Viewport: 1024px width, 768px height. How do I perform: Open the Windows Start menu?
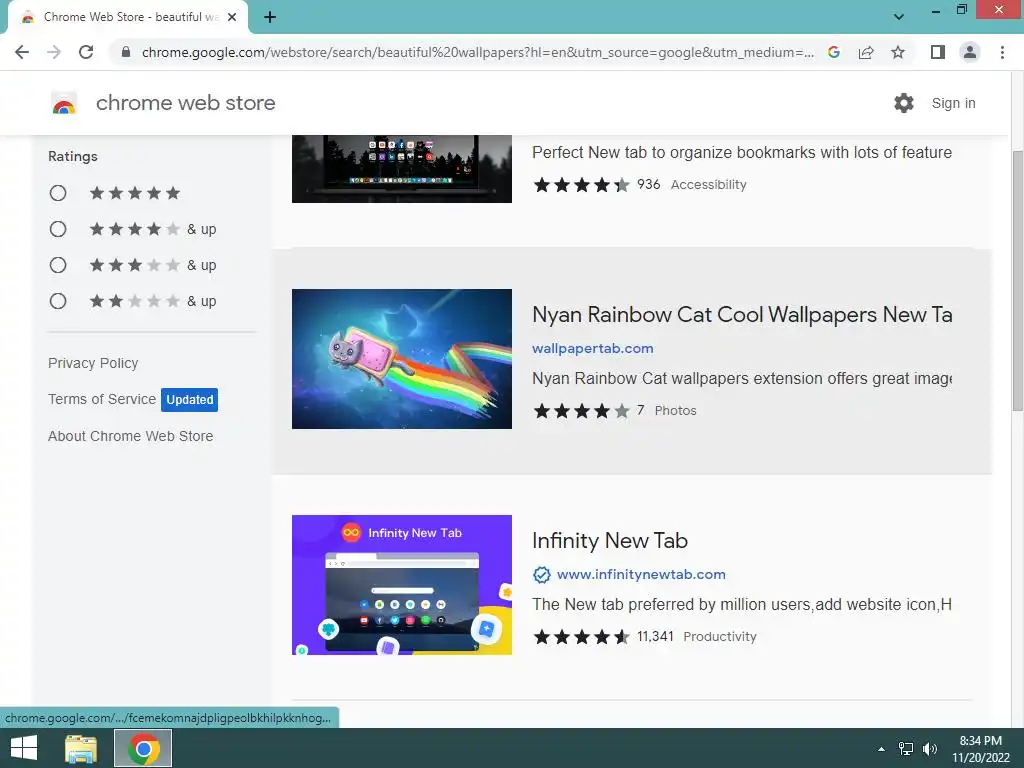pos(24,748)
